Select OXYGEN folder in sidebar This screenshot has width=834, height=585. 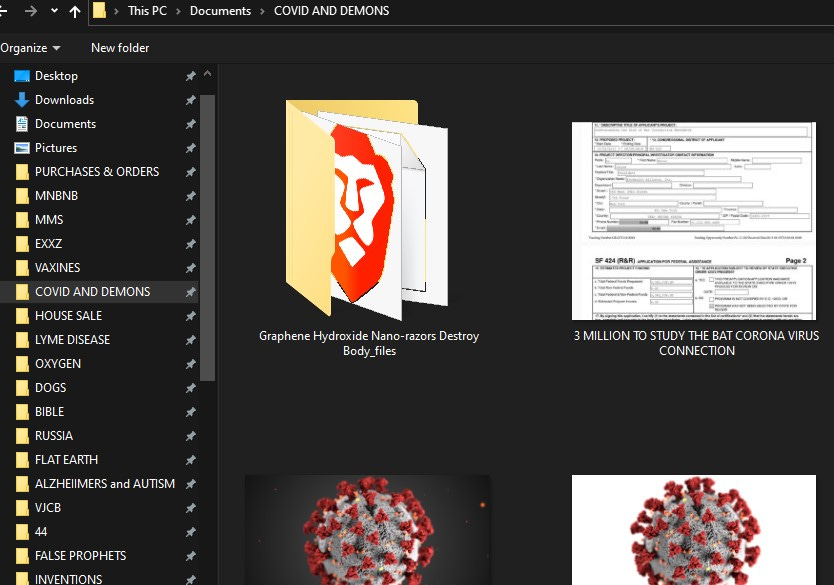click(99, 364)
